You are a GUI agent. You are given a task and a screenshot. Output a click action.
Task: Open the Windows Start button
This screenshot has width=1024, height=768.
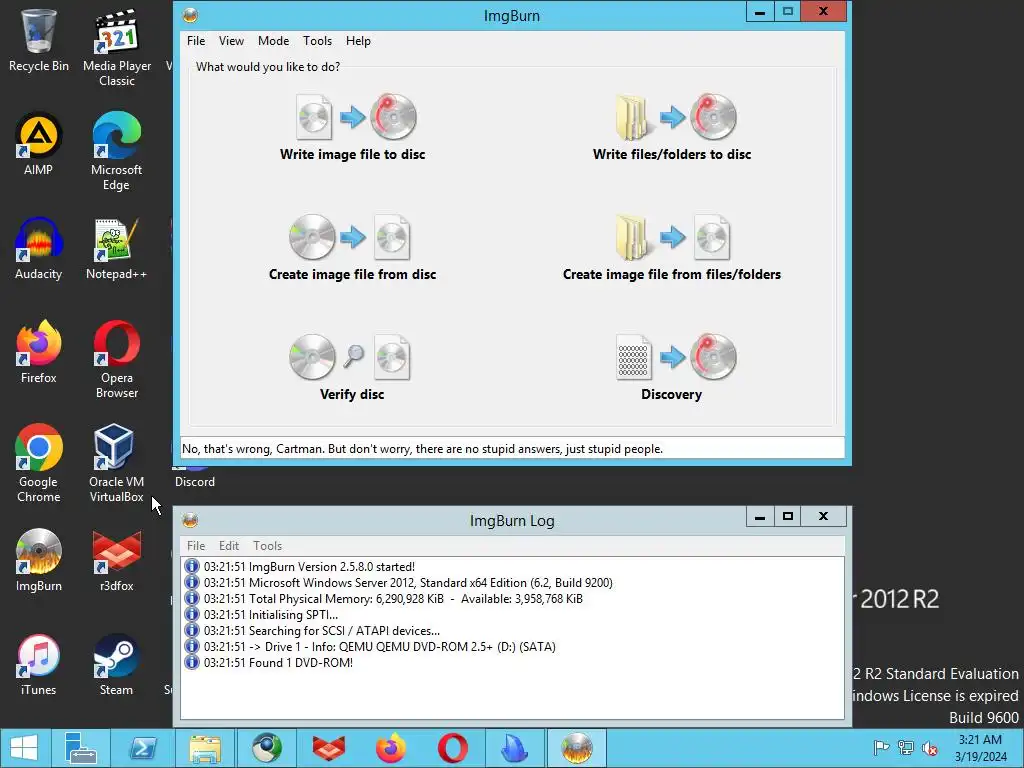(x=24, y=748)
